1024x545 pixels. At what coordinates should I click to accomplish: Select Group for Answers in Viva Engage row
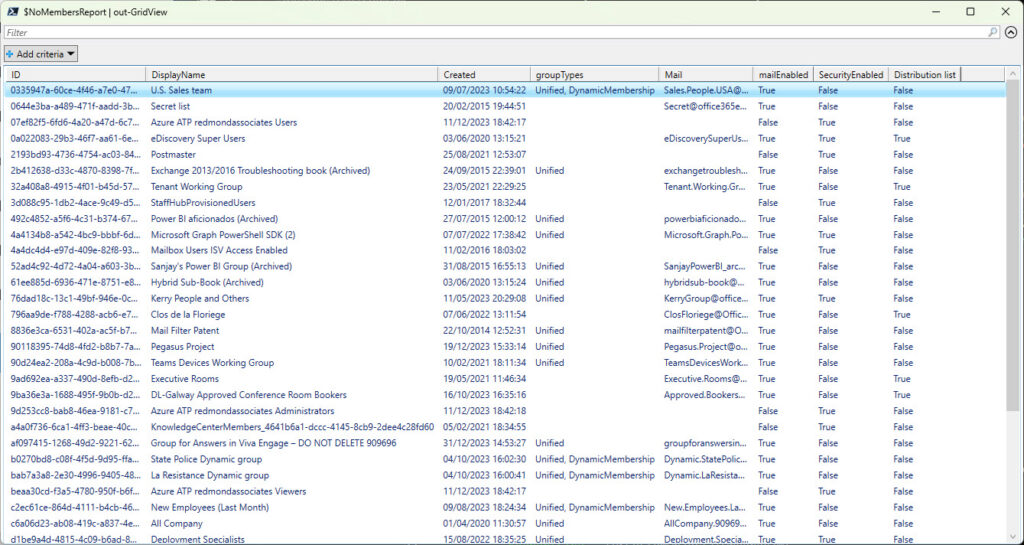click(505, 443)
